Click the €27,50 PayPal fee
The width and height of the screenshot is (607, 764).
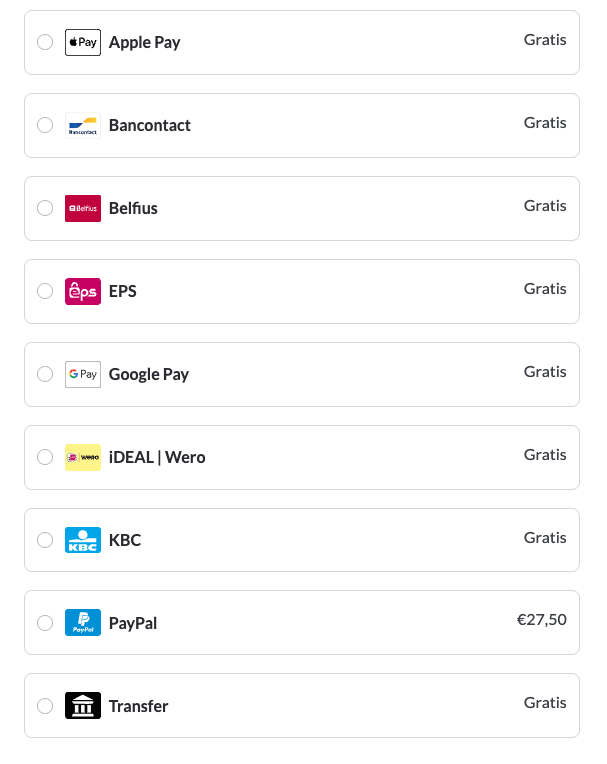(541, 620)
